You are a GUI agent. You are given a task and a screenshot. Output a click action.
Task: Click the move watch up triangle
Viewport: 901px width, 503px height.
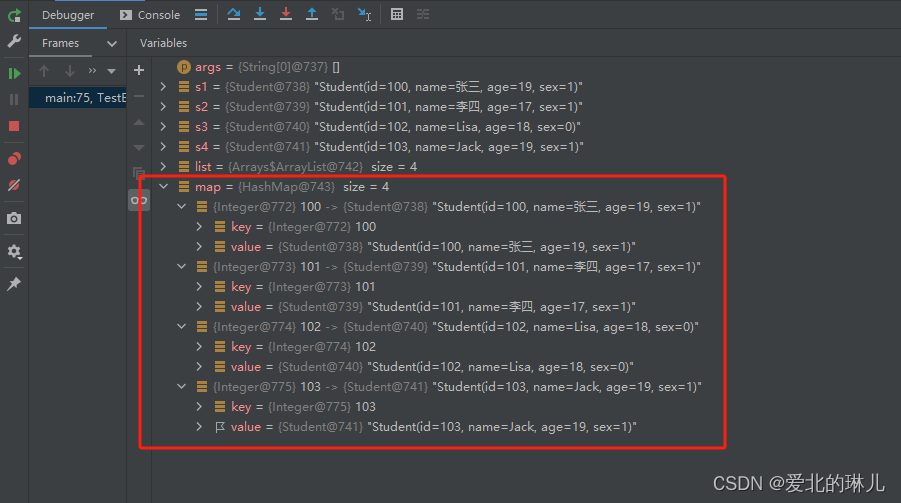138,122
